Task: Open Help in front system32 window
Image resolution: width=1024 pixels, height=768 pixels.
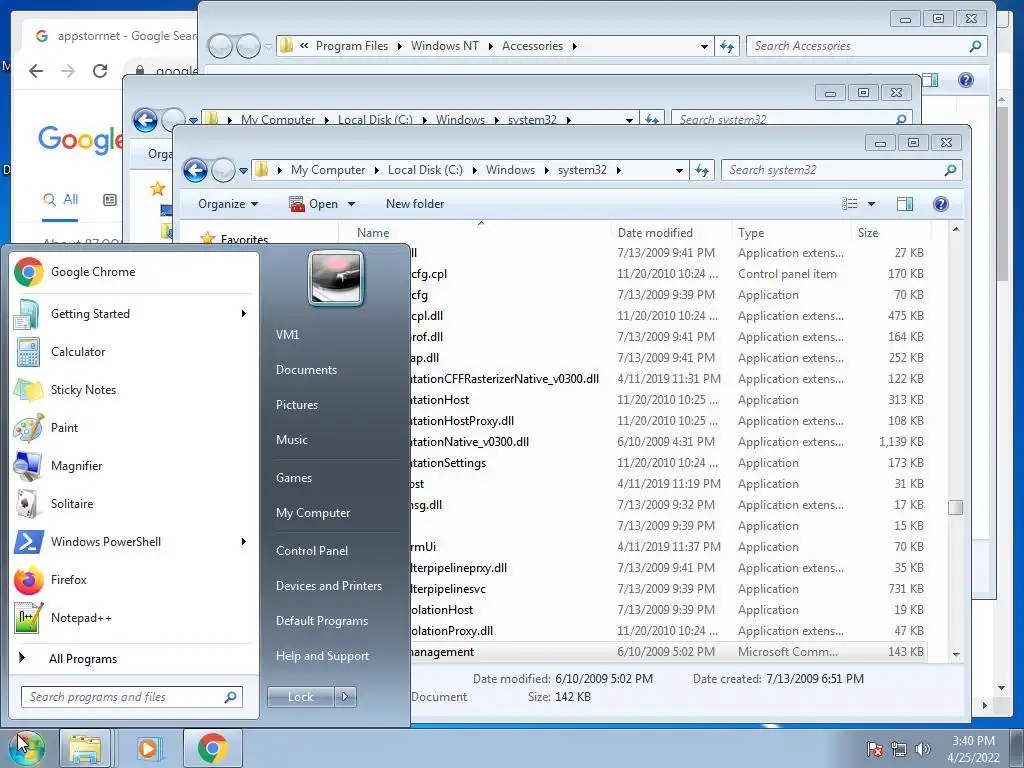Action: [940, 204]
